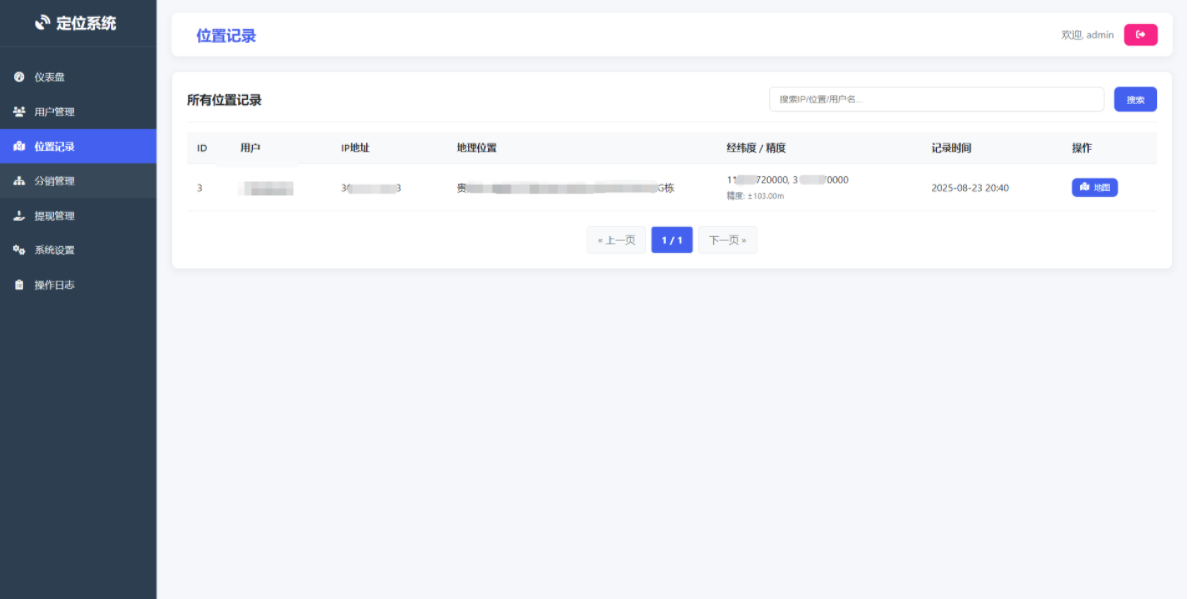The width and height of the screenshot is (1195, 599).
Task: Click the 精度: ±103.00m value
Action: [x=755, y=196]
